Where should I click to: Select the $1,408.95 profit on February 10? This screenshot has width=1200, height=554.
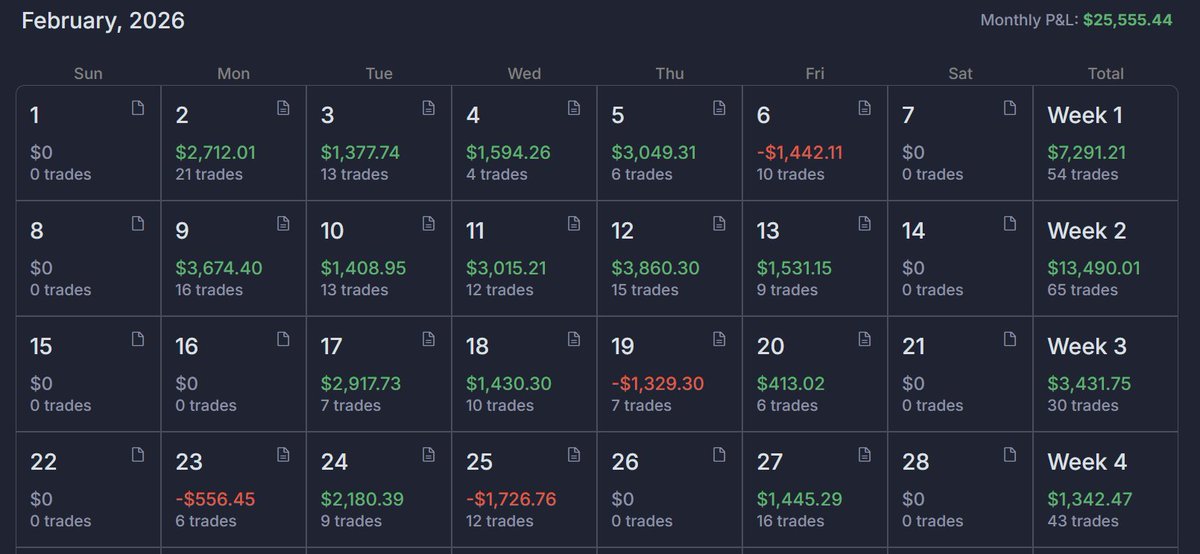pos(363,268)
